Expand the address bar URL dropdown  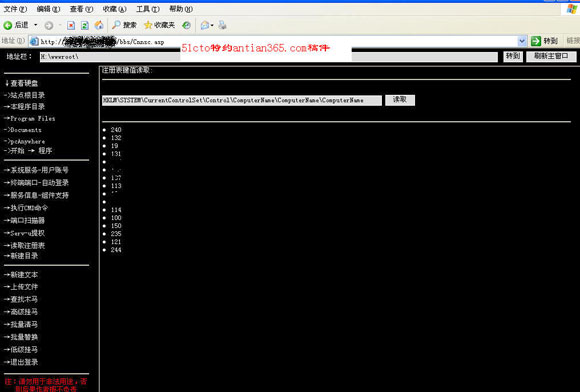(x=522, y=41)
